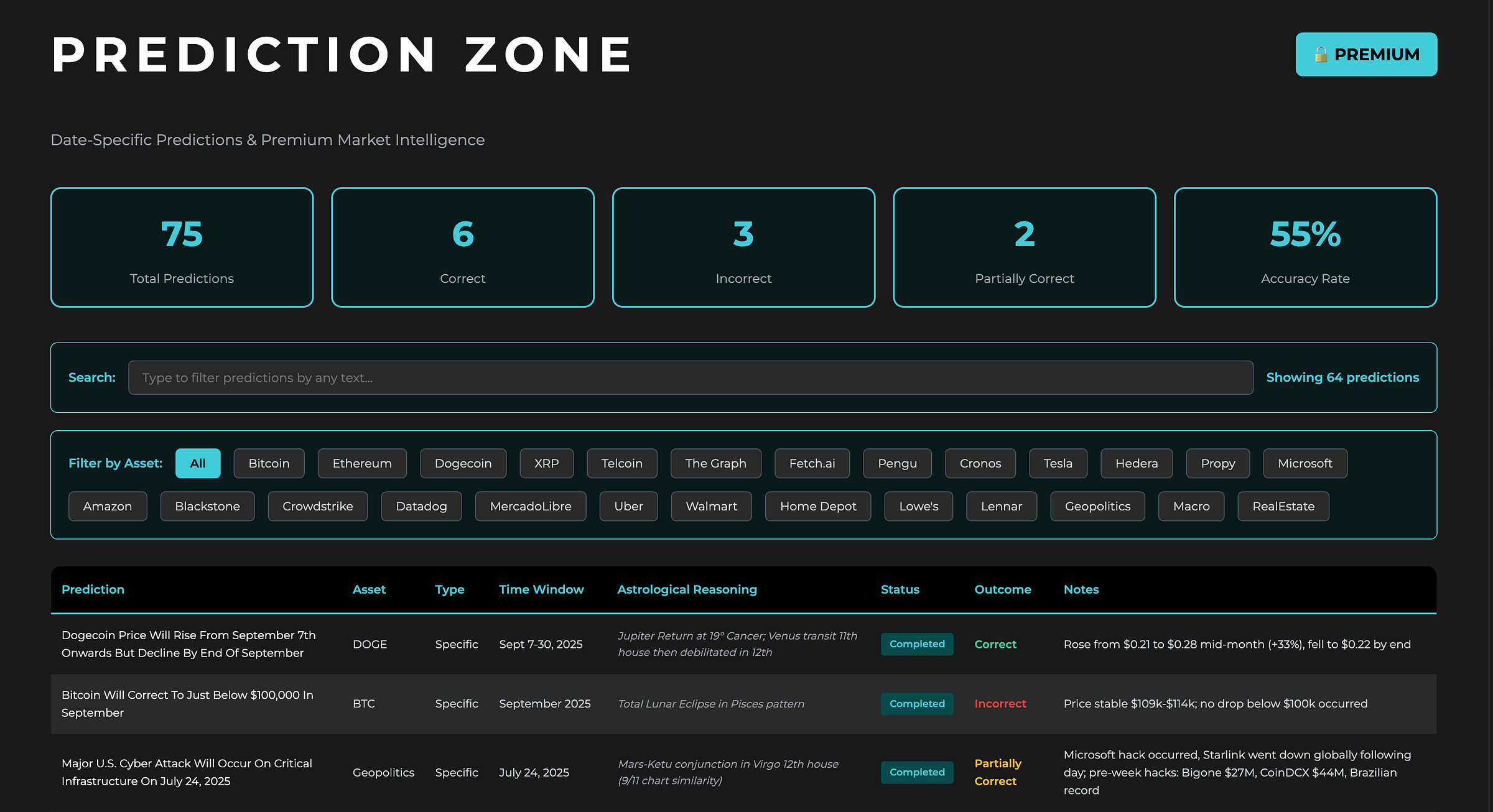The height and width of the screenshot is (812, 1493).
Task: Select the Bitcoin correction prediction row
Action: tap(187, 704)
